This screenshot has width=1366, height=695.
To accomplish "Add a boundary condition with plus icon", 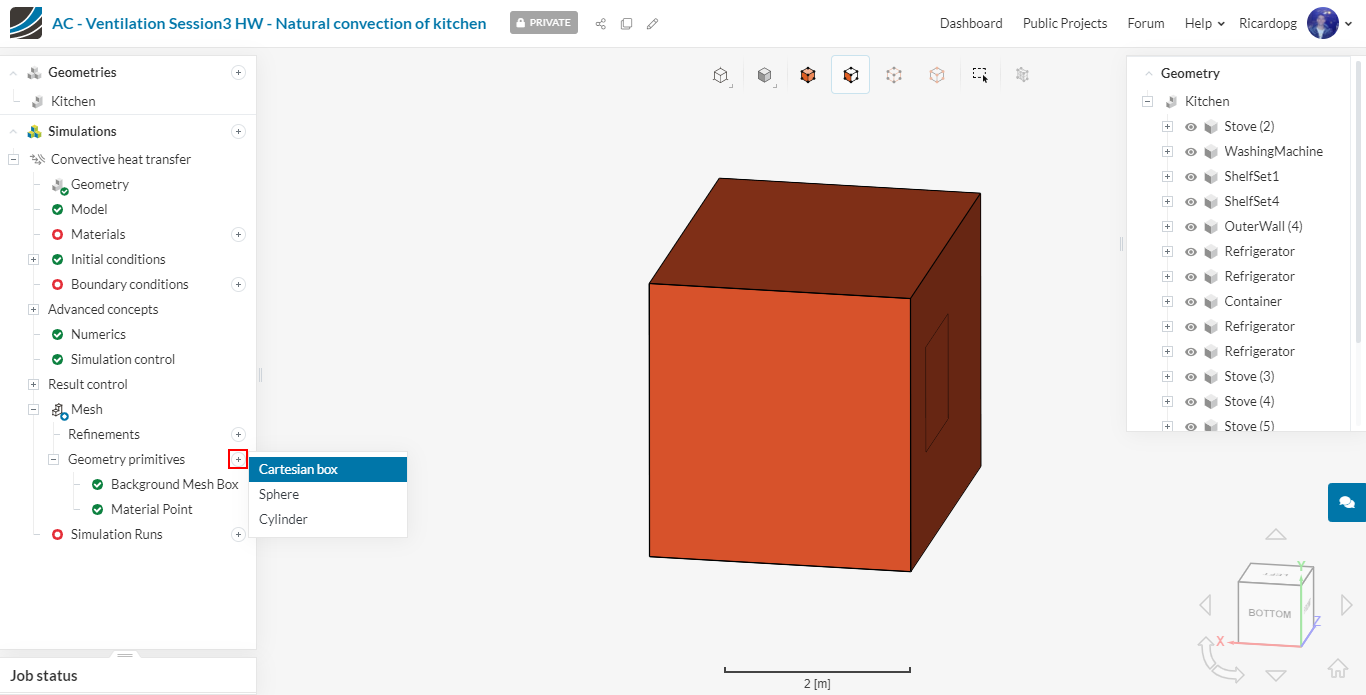I will point(238,284).
